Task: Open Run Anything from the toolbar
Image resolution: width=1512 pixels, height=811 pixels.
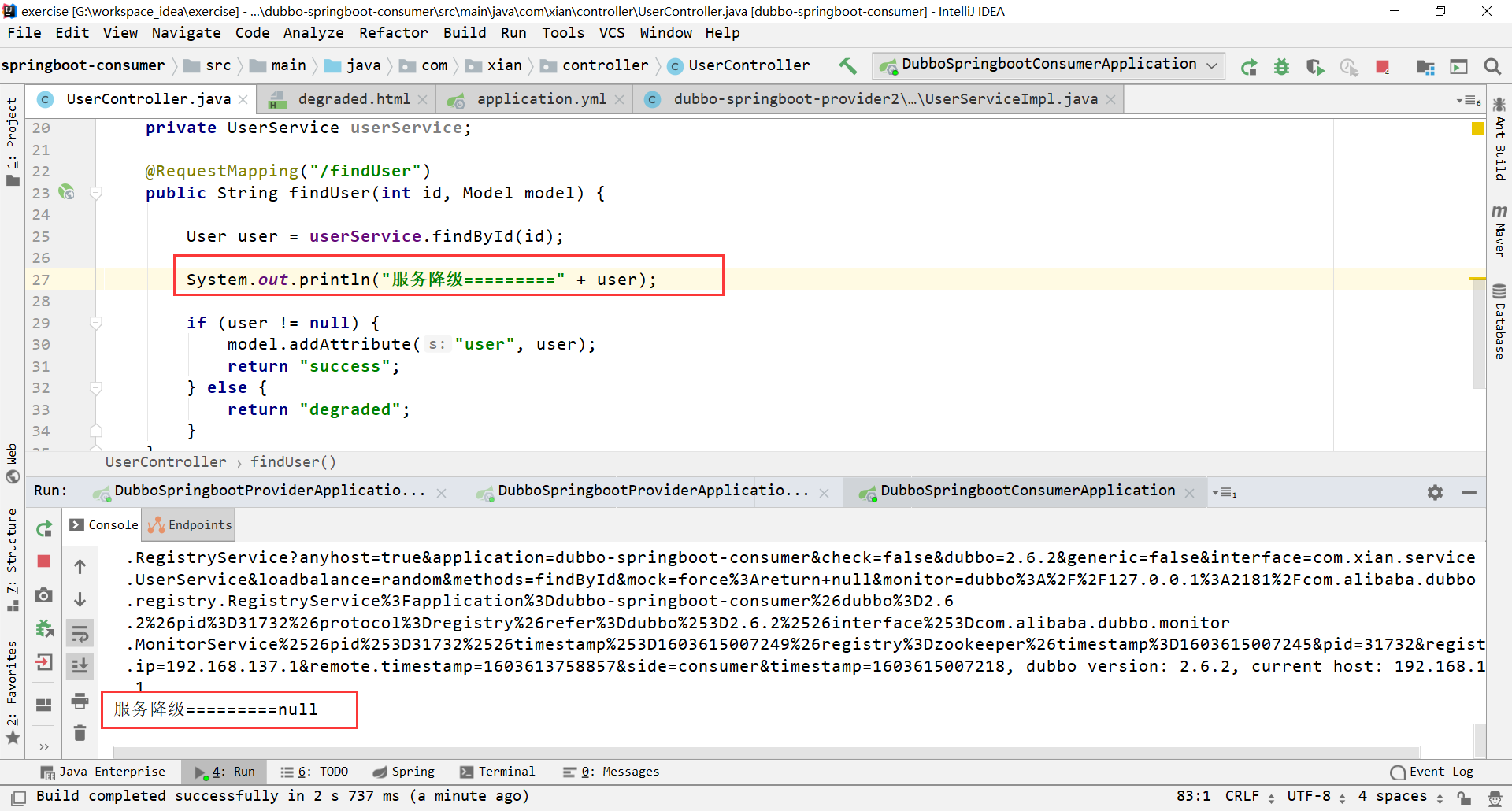Action: click(1459, 67)
